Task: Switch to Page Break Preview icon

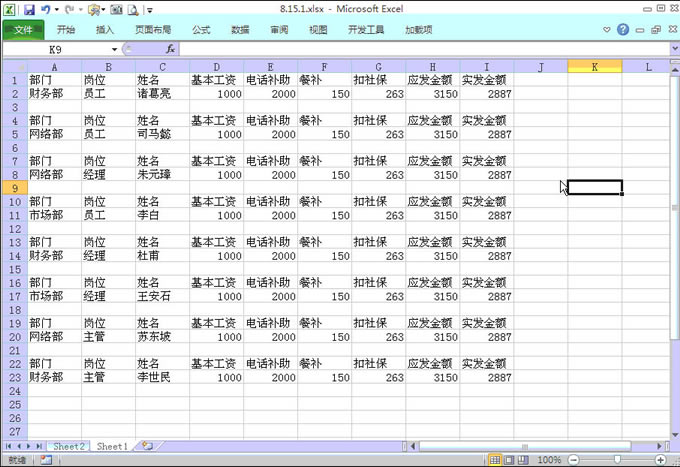Action: pos(523,460)
